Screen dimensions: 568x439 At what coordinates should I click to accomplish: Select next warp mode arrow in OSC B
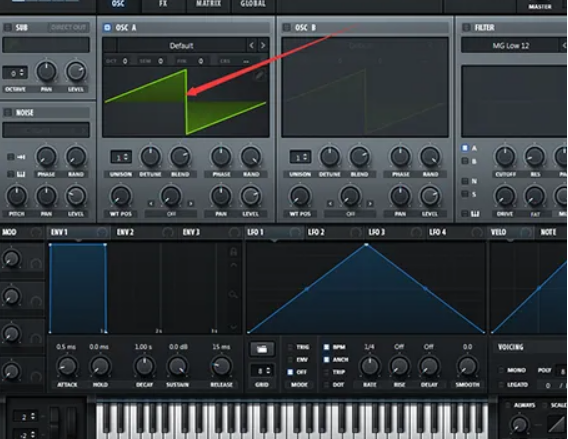[x=370, y=204]
